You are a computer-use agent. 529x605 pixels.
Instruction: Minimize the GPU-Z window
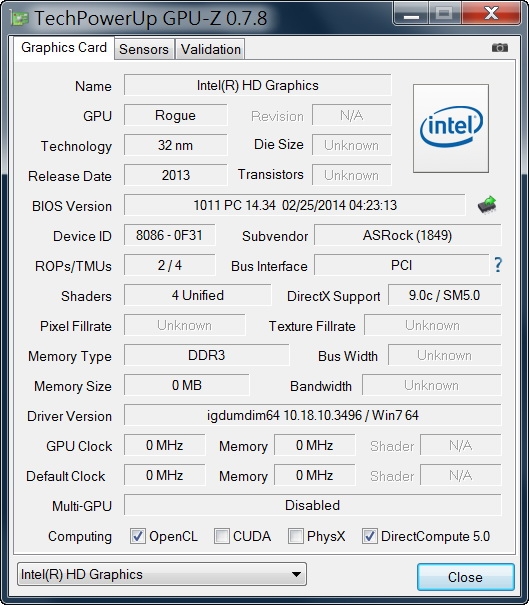pyautogui.click(x=411, y=14)
